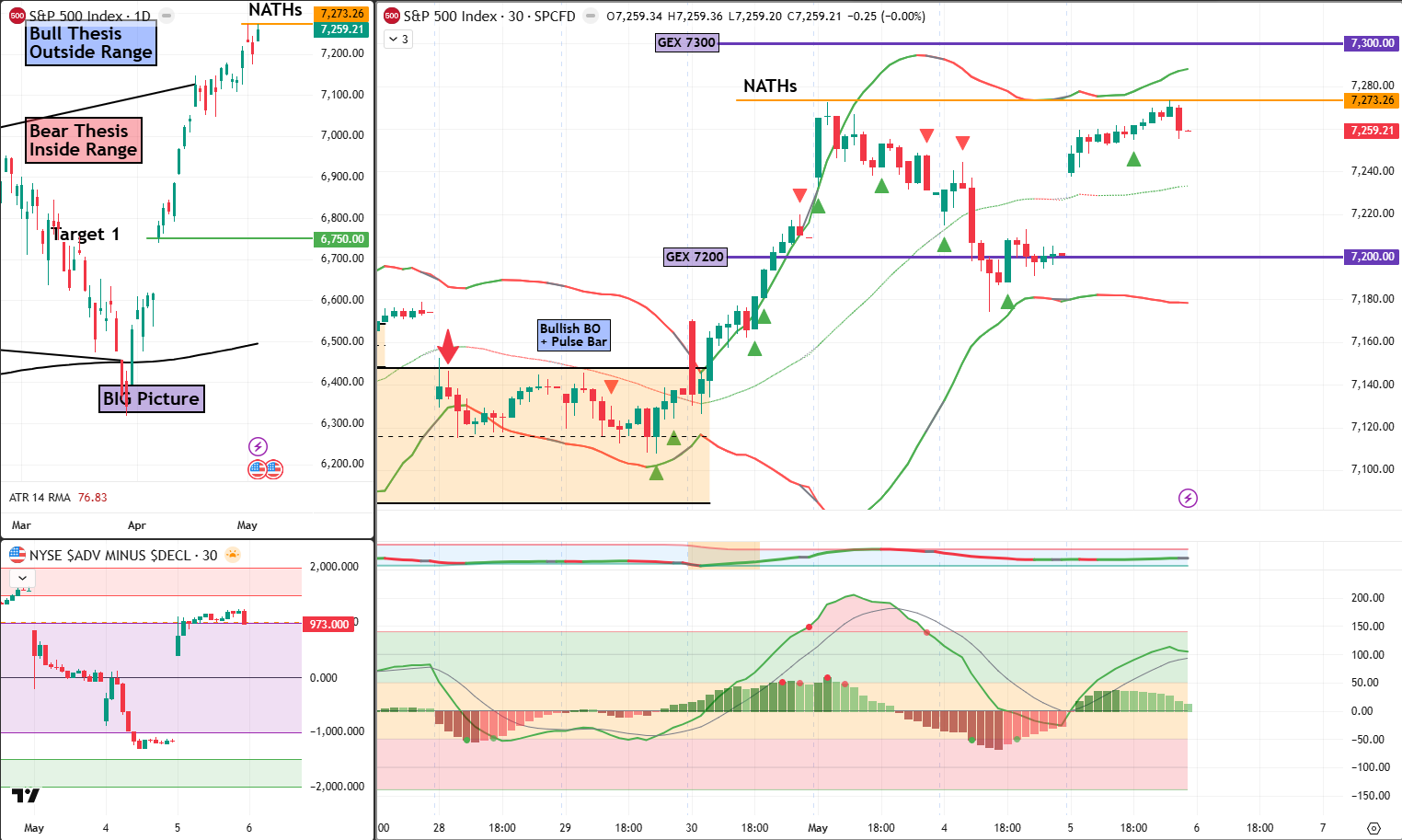Click the US flag logo of the NYSE chart
1402x840 pixels.
click(x=17, y=555)
